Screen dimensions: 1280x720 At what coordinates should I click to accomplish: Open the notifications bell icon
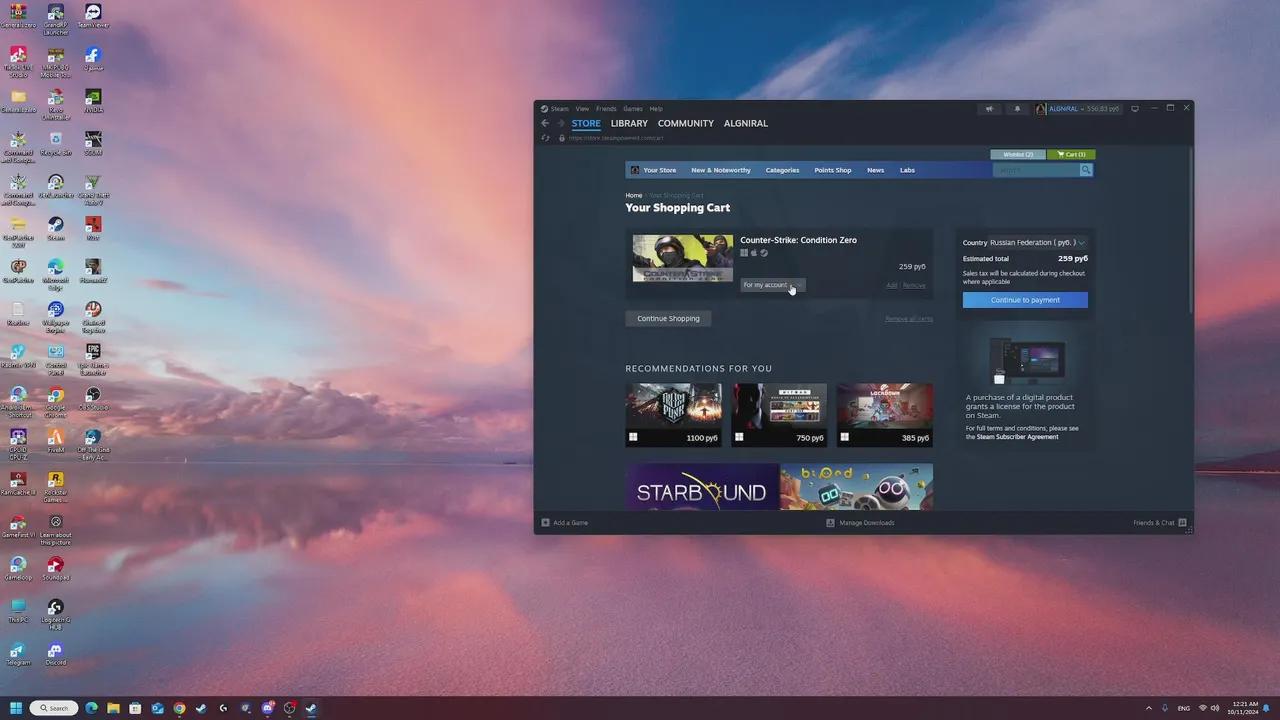click(1018, 109)
